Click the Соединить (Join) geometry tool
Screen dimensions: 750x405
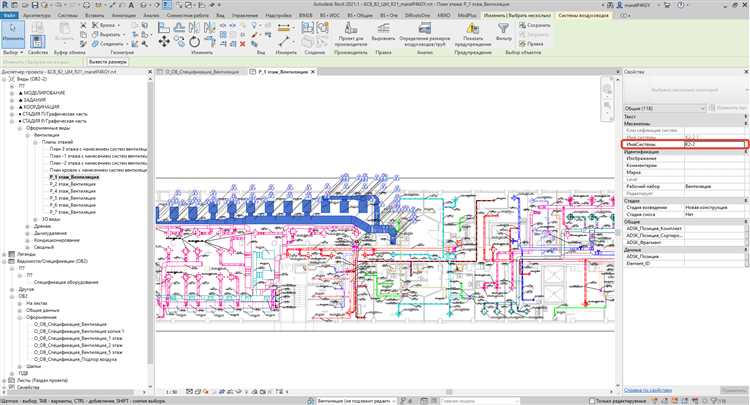[108, 44]
